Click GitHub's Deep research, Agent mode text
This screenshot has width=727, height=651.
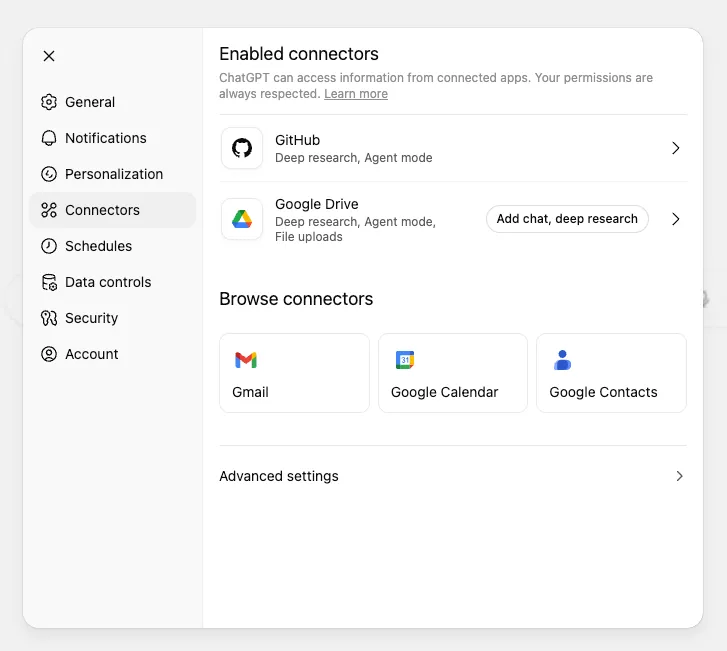click(354, 158)
